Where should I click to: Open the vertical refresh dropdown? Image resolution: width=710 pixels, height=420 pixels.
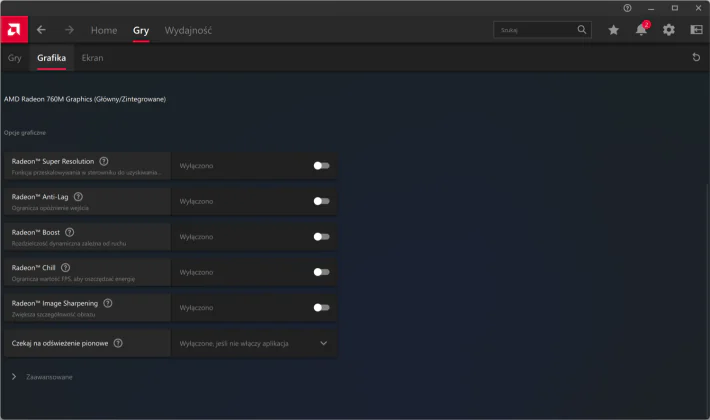254,344
